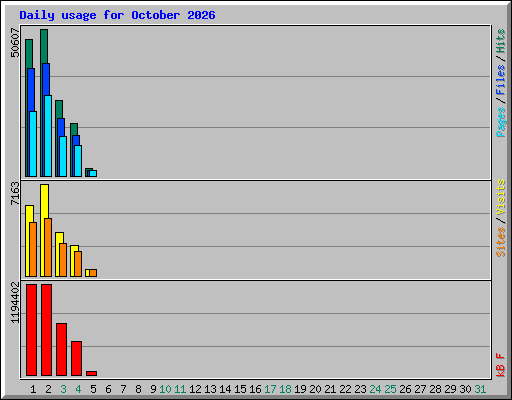Click day 7 on the date axis
Viewport: 512px width, 400px height.
coord(123,389)
